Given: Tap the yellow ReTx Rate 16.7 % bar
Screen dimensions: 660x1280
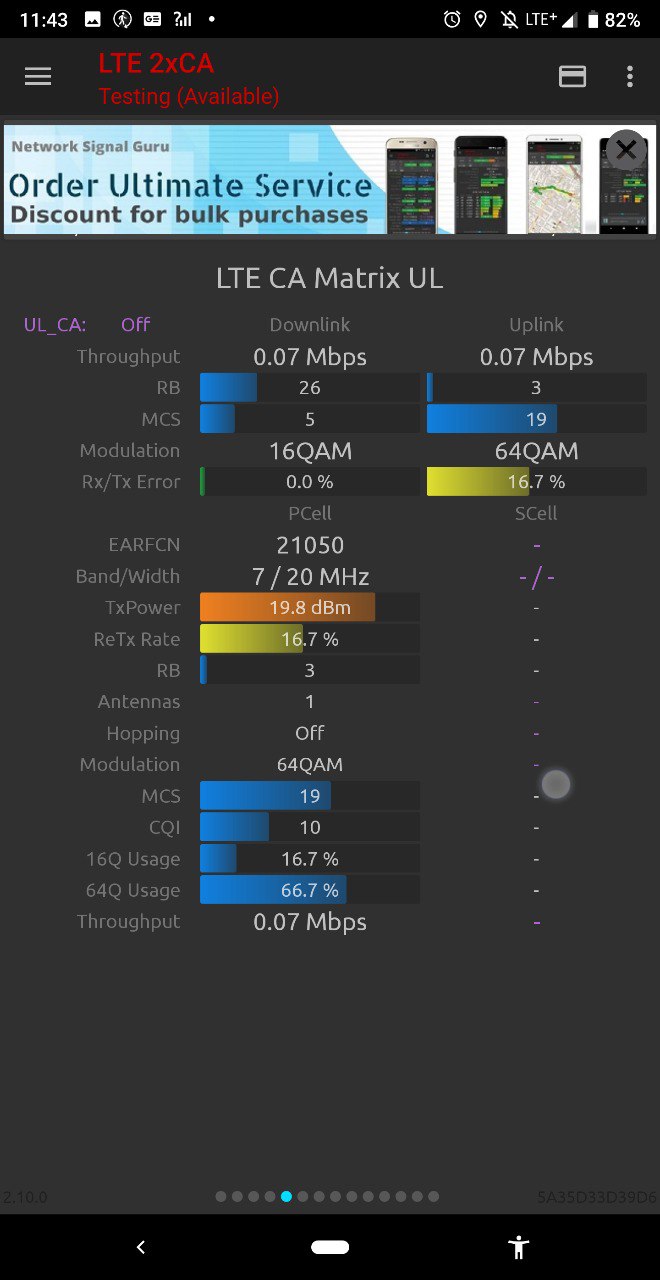Looking at the screenshot, I should [x=310, y=639].
